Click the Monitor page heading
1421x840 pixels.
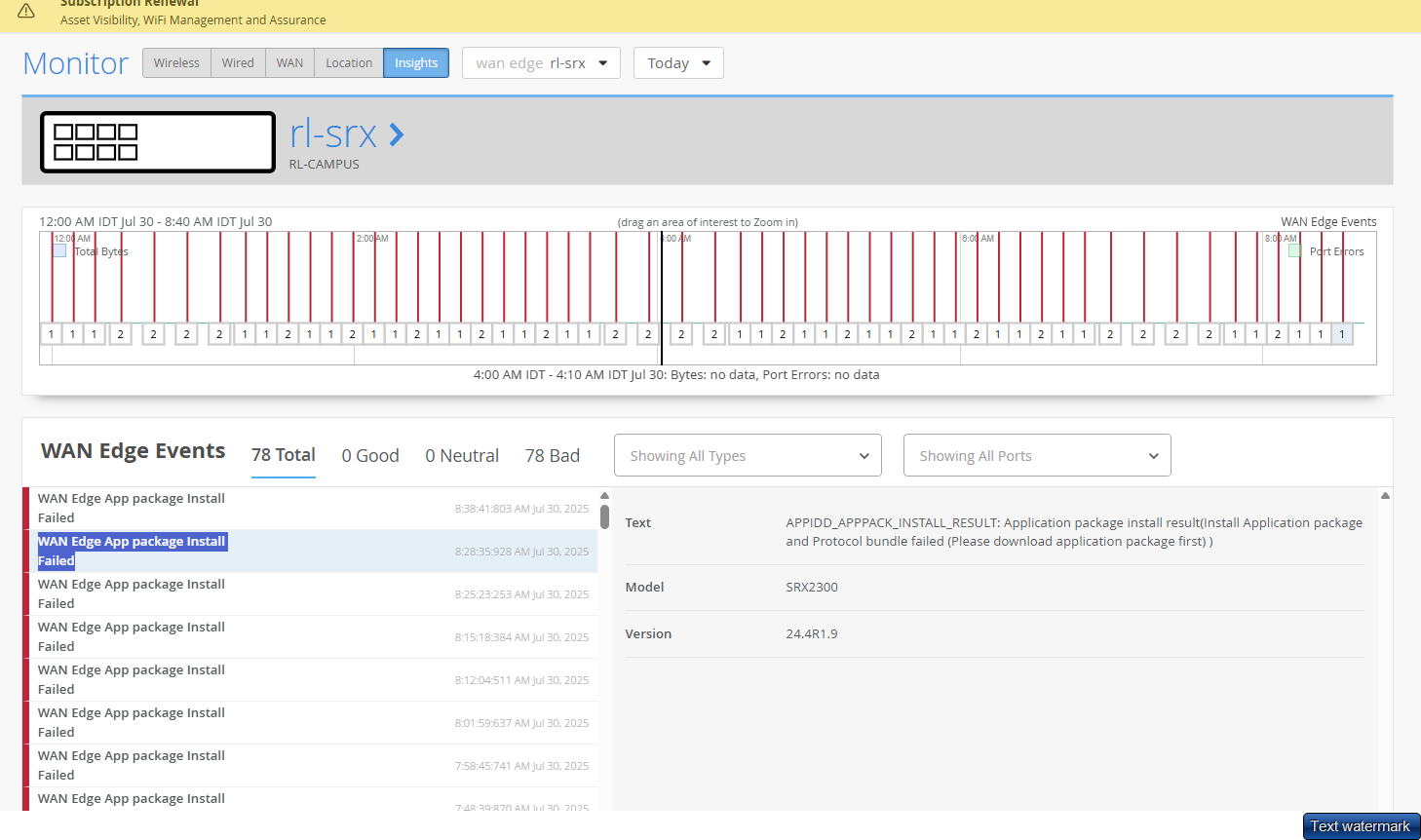(76, 63)
